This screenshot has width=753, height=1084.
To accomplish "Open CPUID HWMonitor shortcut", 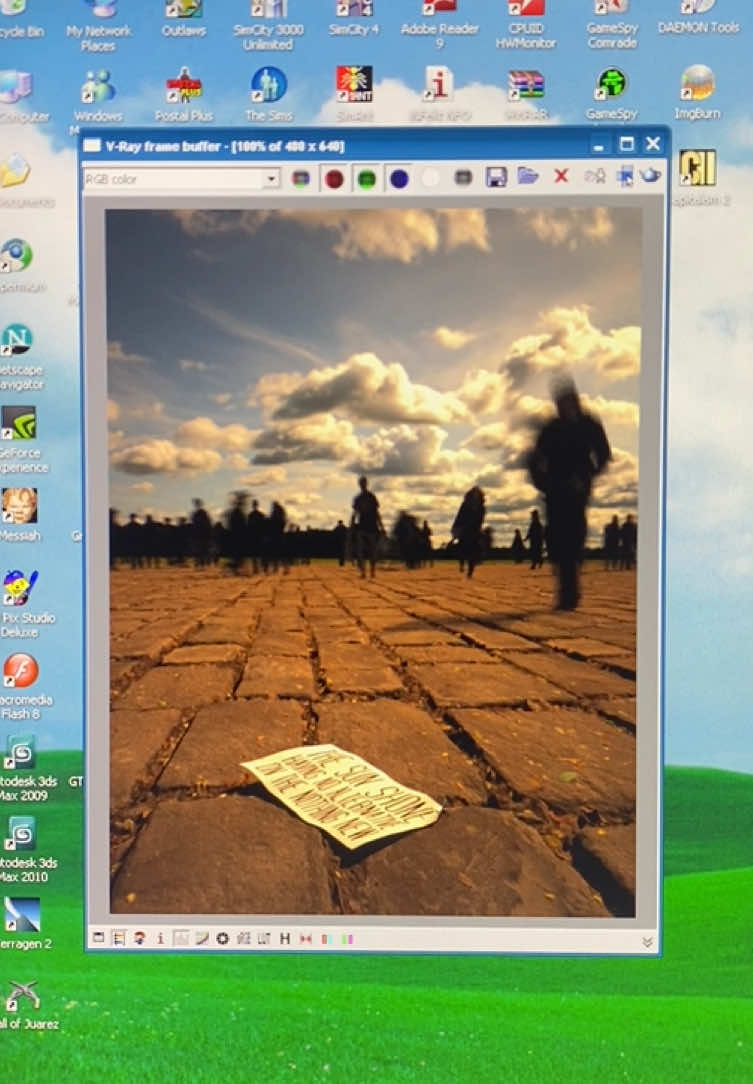I will point(526,26).
